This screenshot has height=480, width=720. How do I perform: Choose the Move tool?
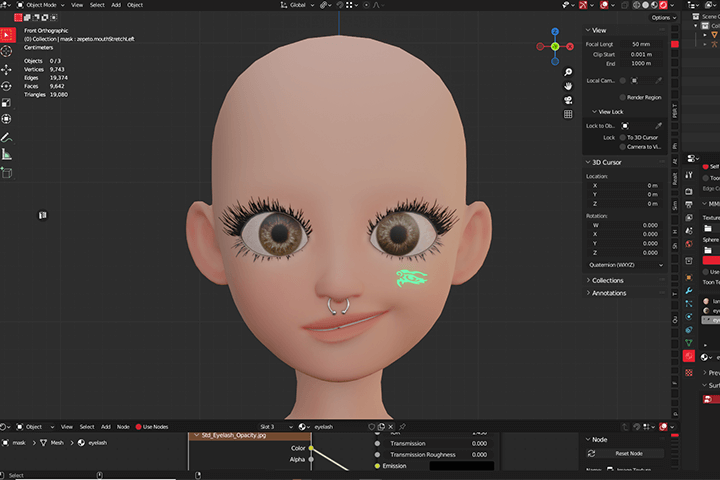point(6,70)
